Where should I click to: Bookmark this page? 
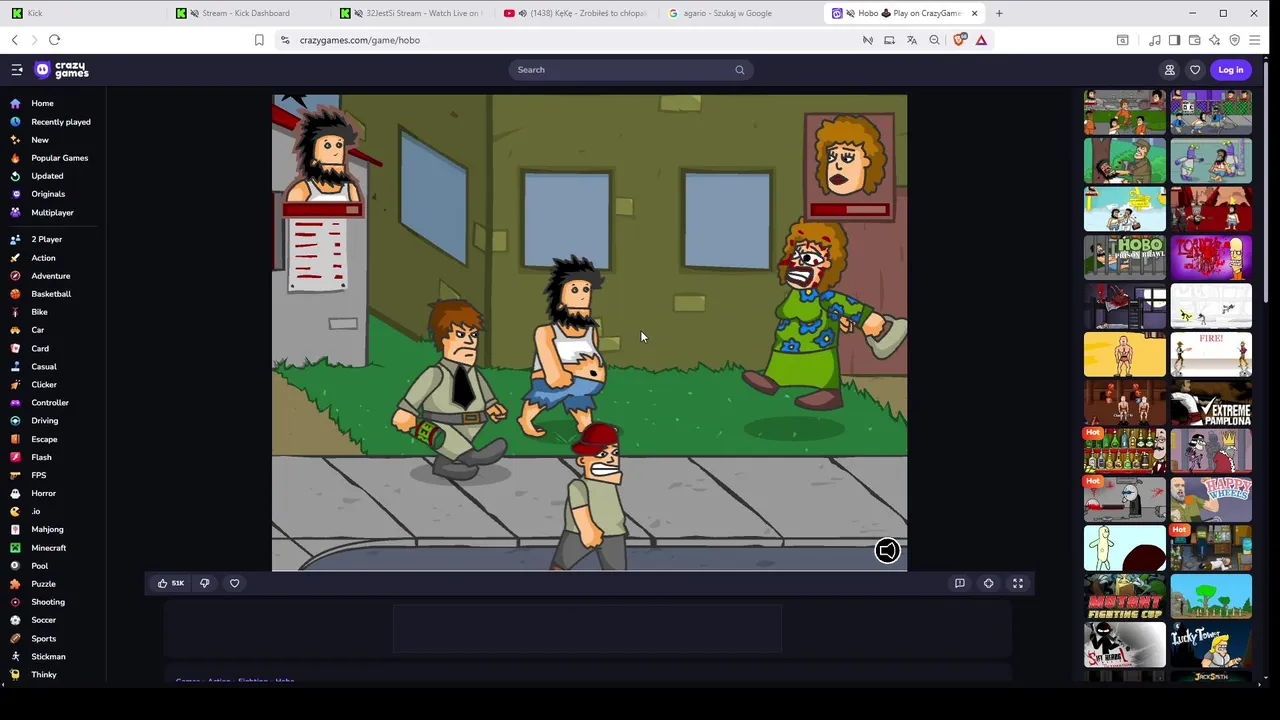point(259,40)
